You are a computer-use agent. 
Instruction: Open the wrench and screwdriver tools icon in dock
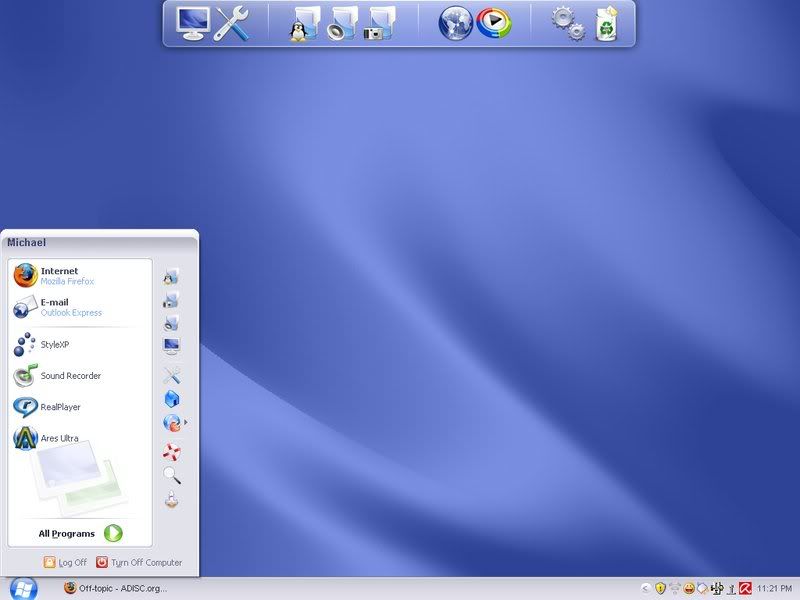[232, 23]
